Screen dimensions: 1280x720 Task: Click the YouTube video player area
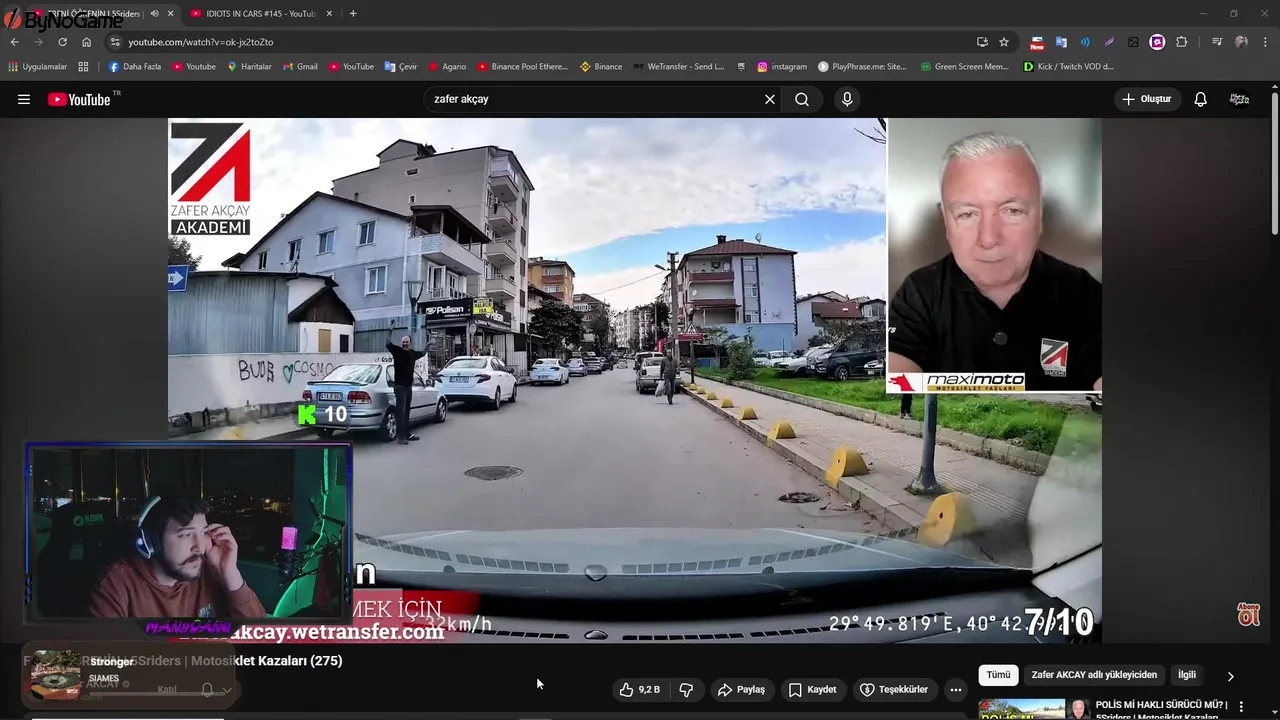tap(635, 380)
